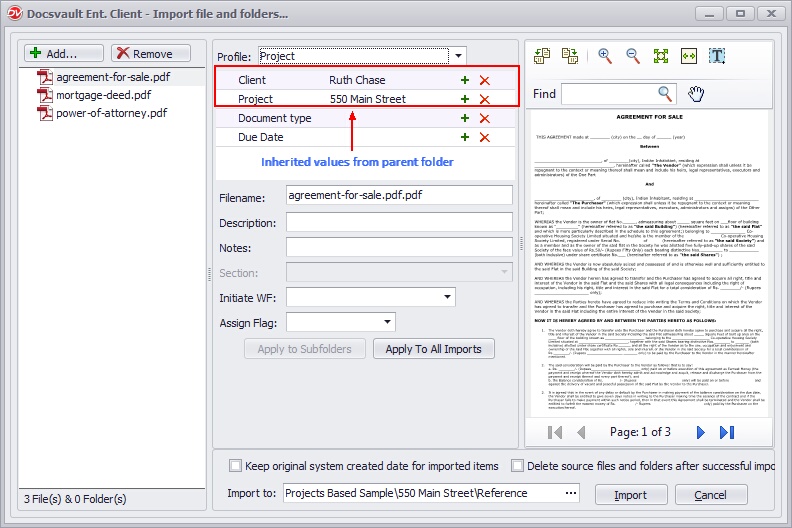
Task: Jump to last preview page
Action: 727,432
